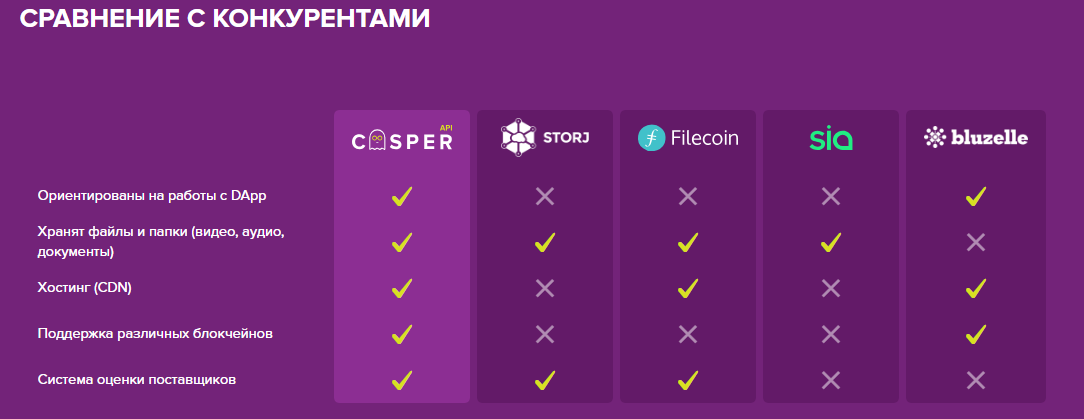Click Storj checkmark in supplier rating row

point(545,380)
